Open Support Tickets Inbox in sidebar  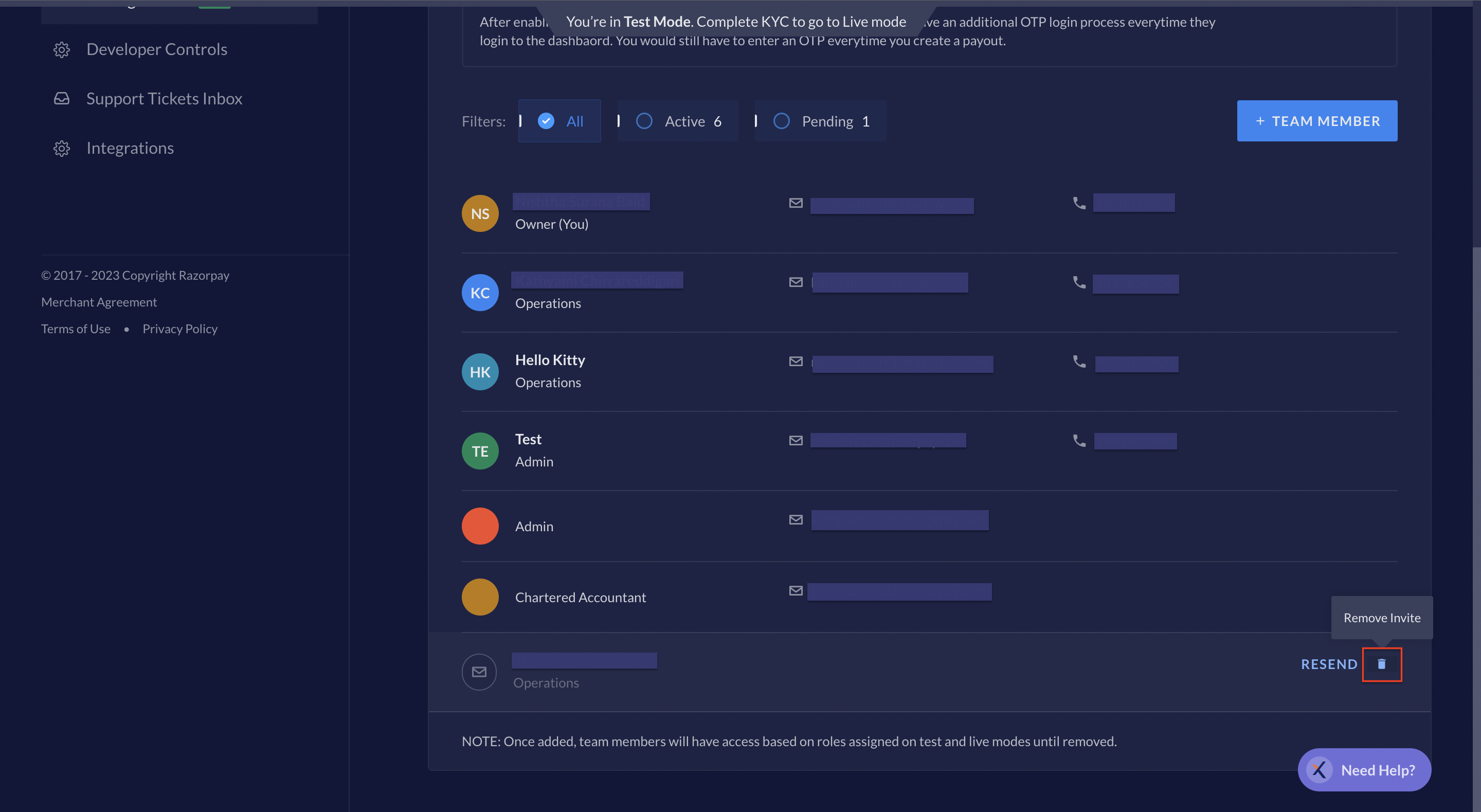coord(165,98)
